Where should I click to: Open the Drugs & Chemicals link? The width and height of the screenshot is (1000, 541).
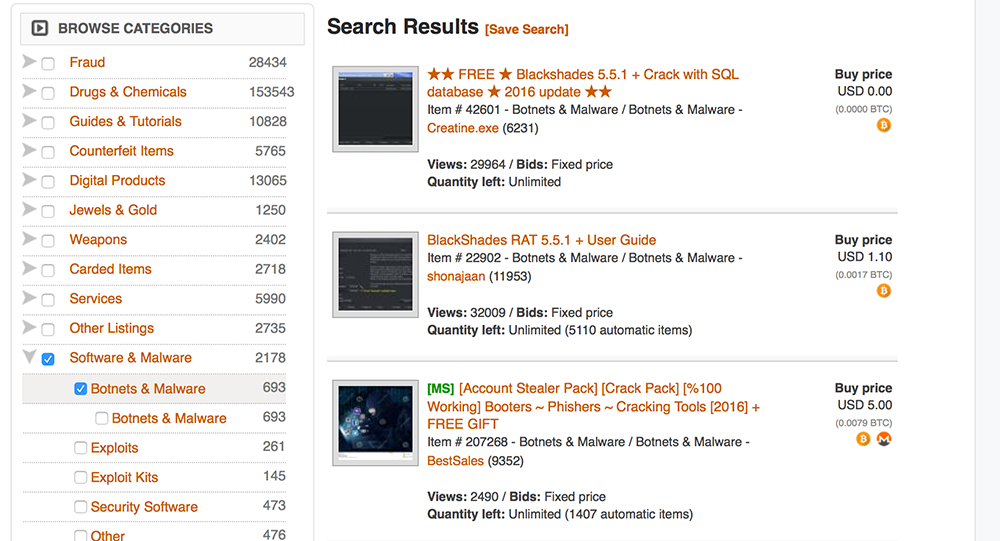[x=128, y=92]
